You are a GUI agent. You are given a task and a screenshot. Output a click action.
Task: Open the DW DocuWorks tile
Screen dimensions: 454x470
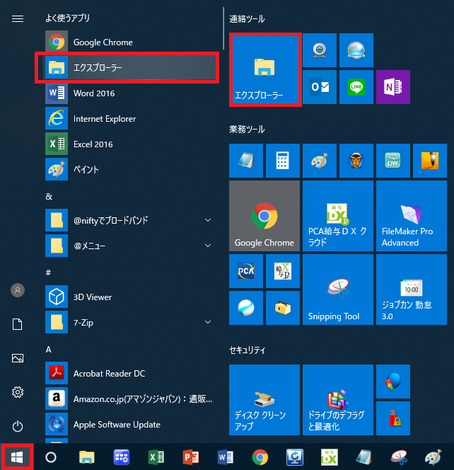click(393, 161)
